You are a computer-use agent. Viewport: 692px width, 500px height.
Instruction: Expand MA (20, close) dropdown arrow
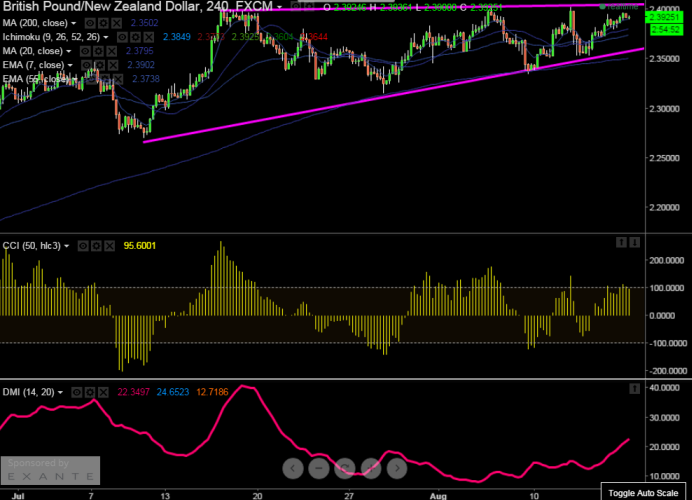69,52
